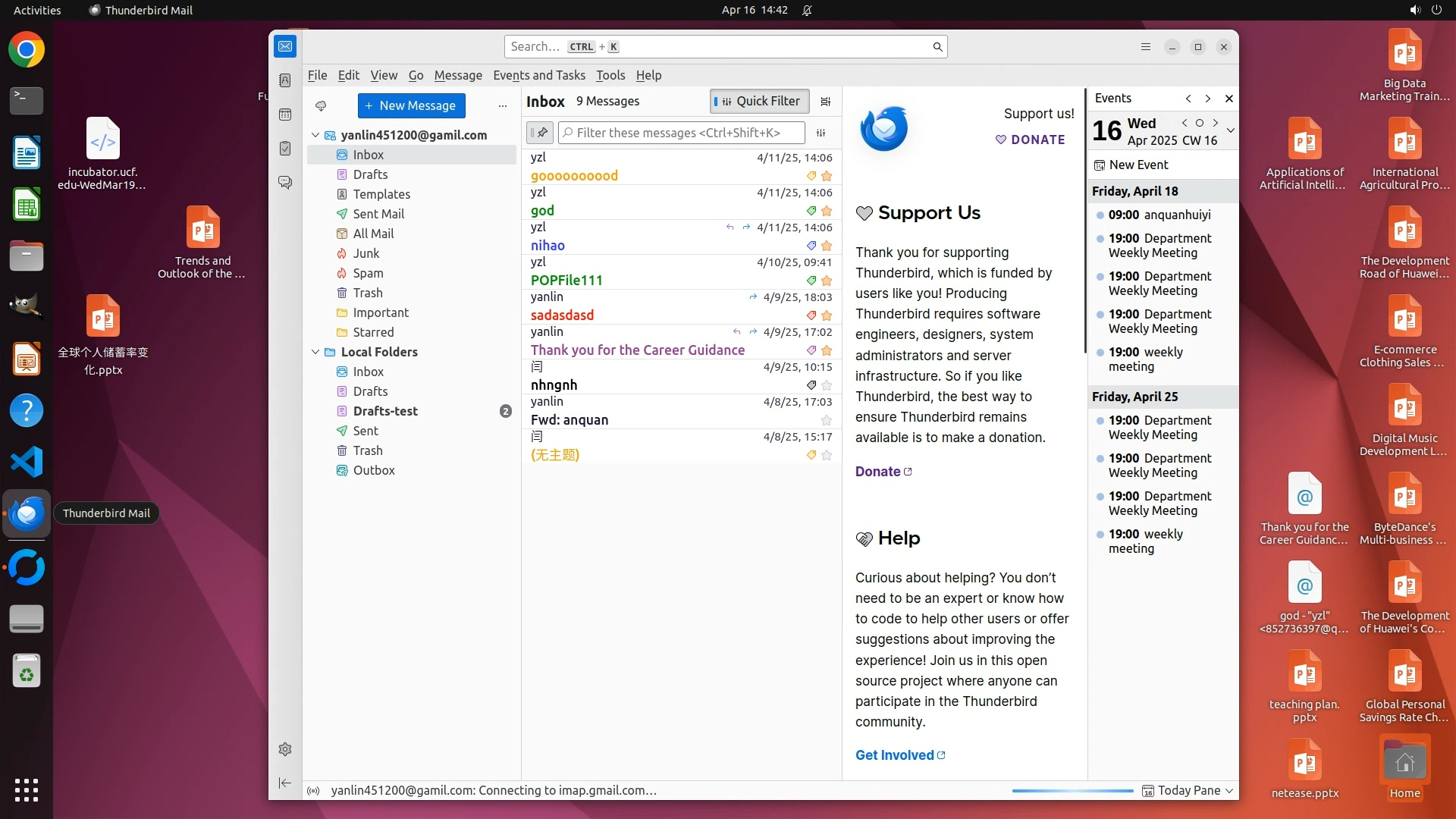
Task: Click the New Message button
Action: pyautogui.click(x=411, y=106)
